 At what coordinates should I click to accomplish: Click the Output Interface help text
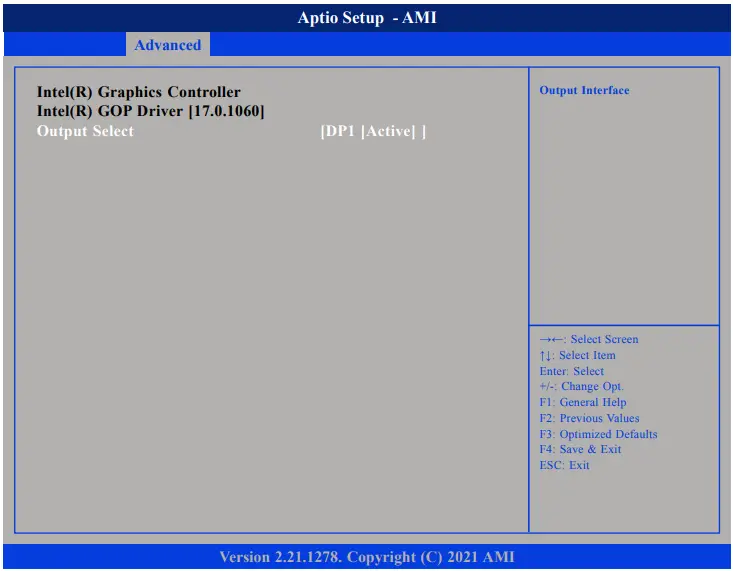coord(584,90)
